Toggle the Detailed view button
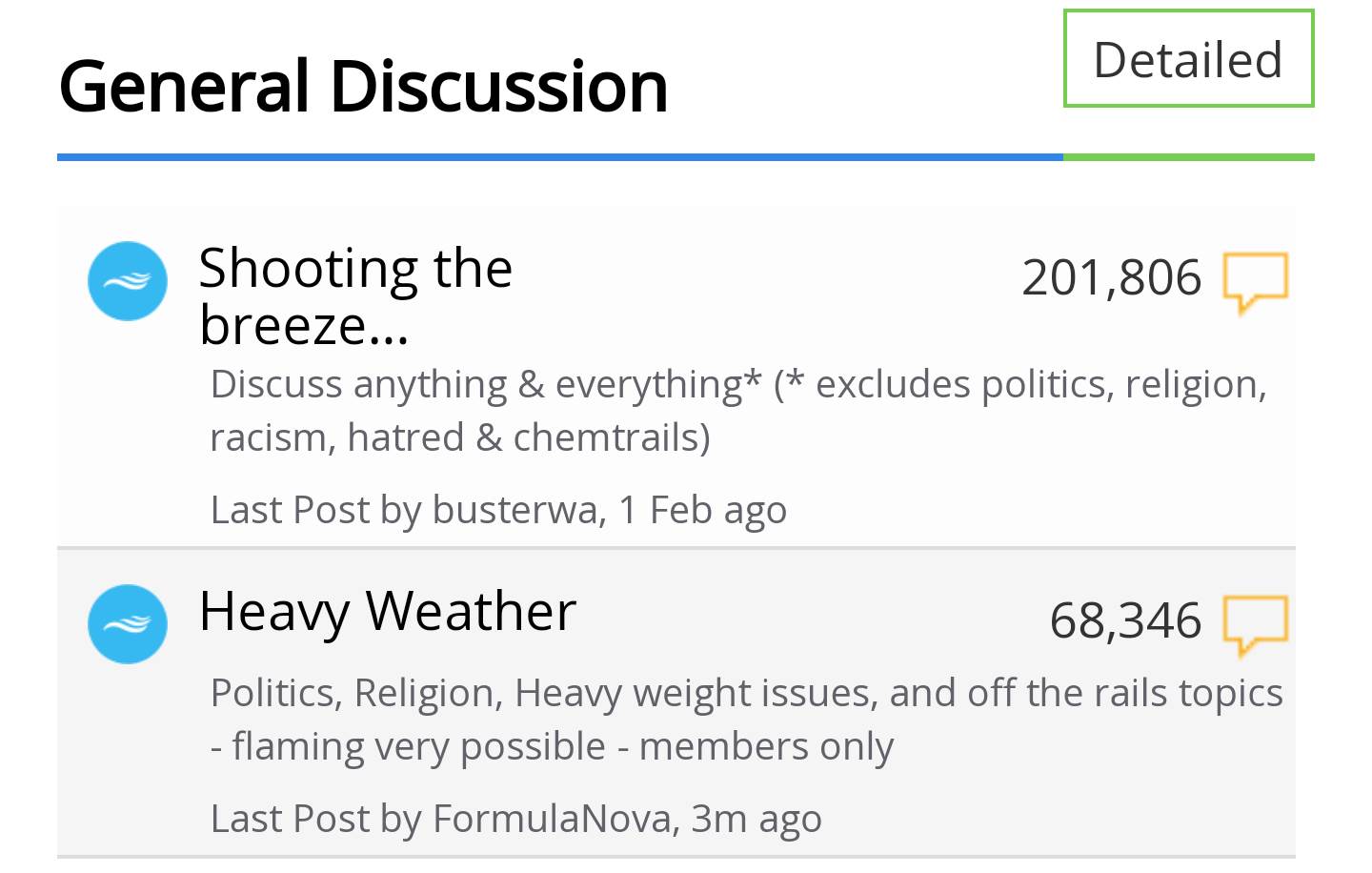Image resolution: width=1372 pixels, height=873 pixels. click(x=1187, y=59)
